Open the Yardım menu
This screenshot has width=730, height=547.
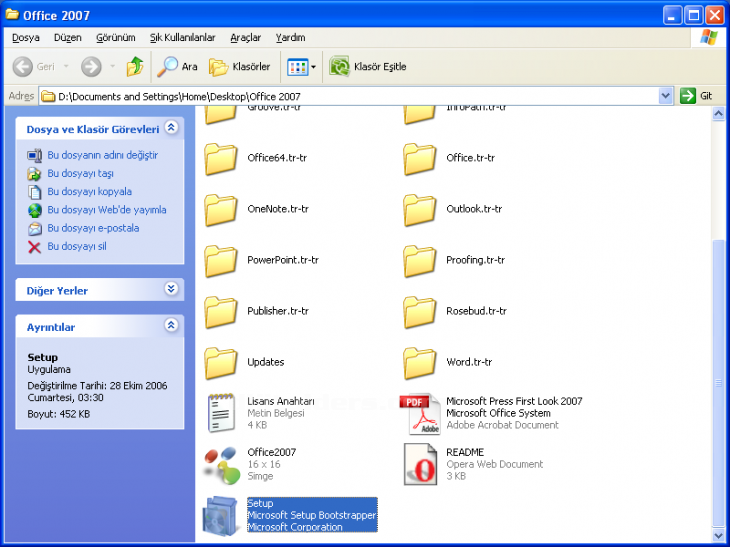click(x=291, y=37)
